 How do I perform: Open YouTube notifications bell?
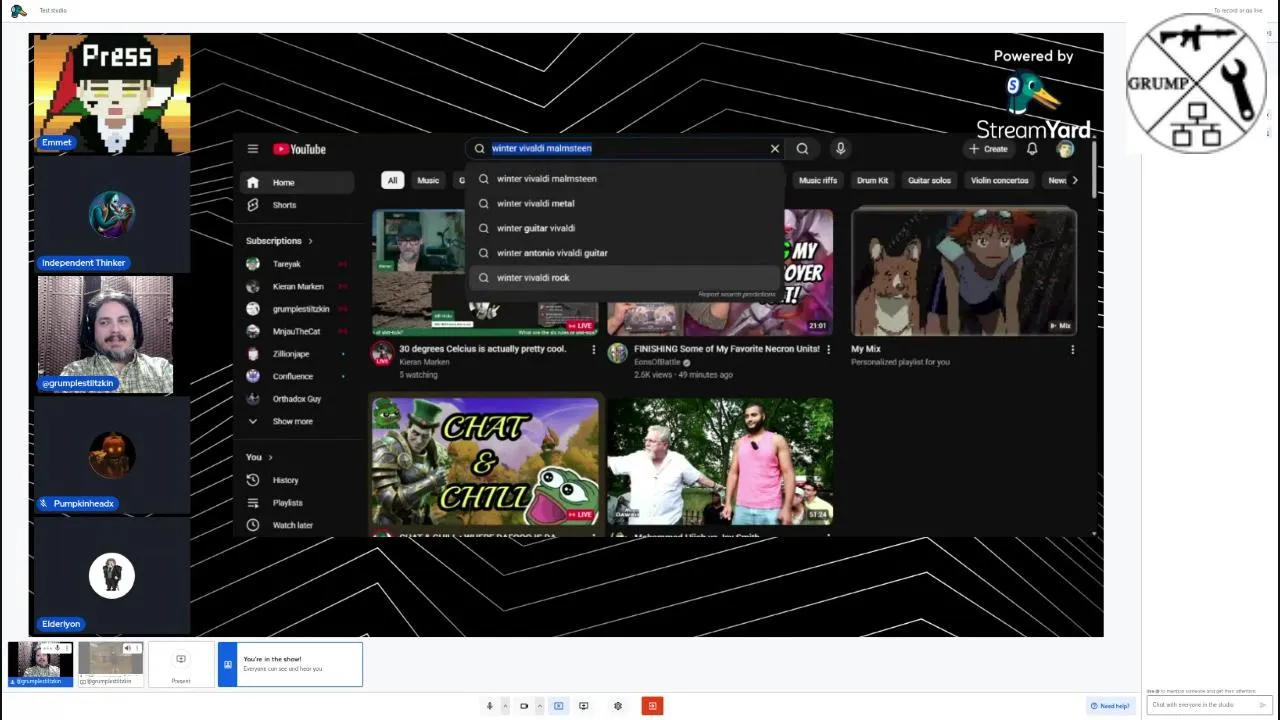point(1032,149)
